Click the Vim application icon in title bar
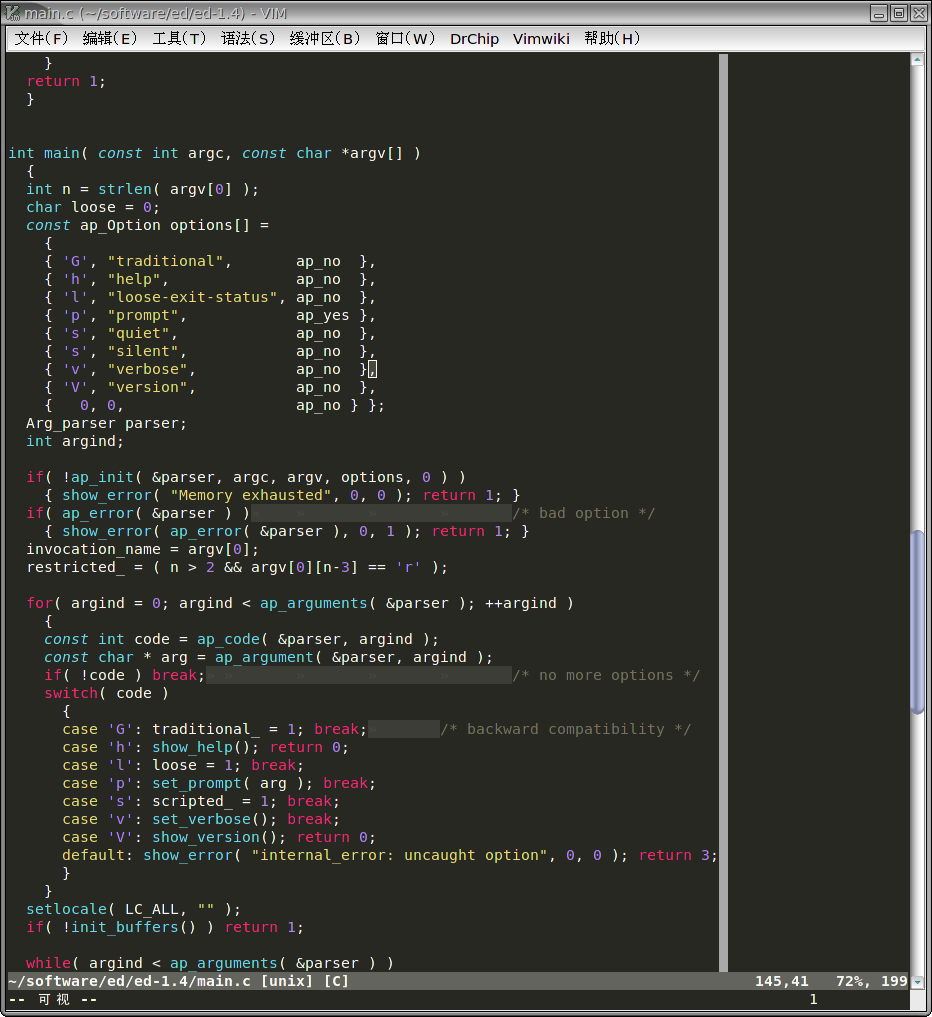932x1017 pixels. [x=12, y=12]
